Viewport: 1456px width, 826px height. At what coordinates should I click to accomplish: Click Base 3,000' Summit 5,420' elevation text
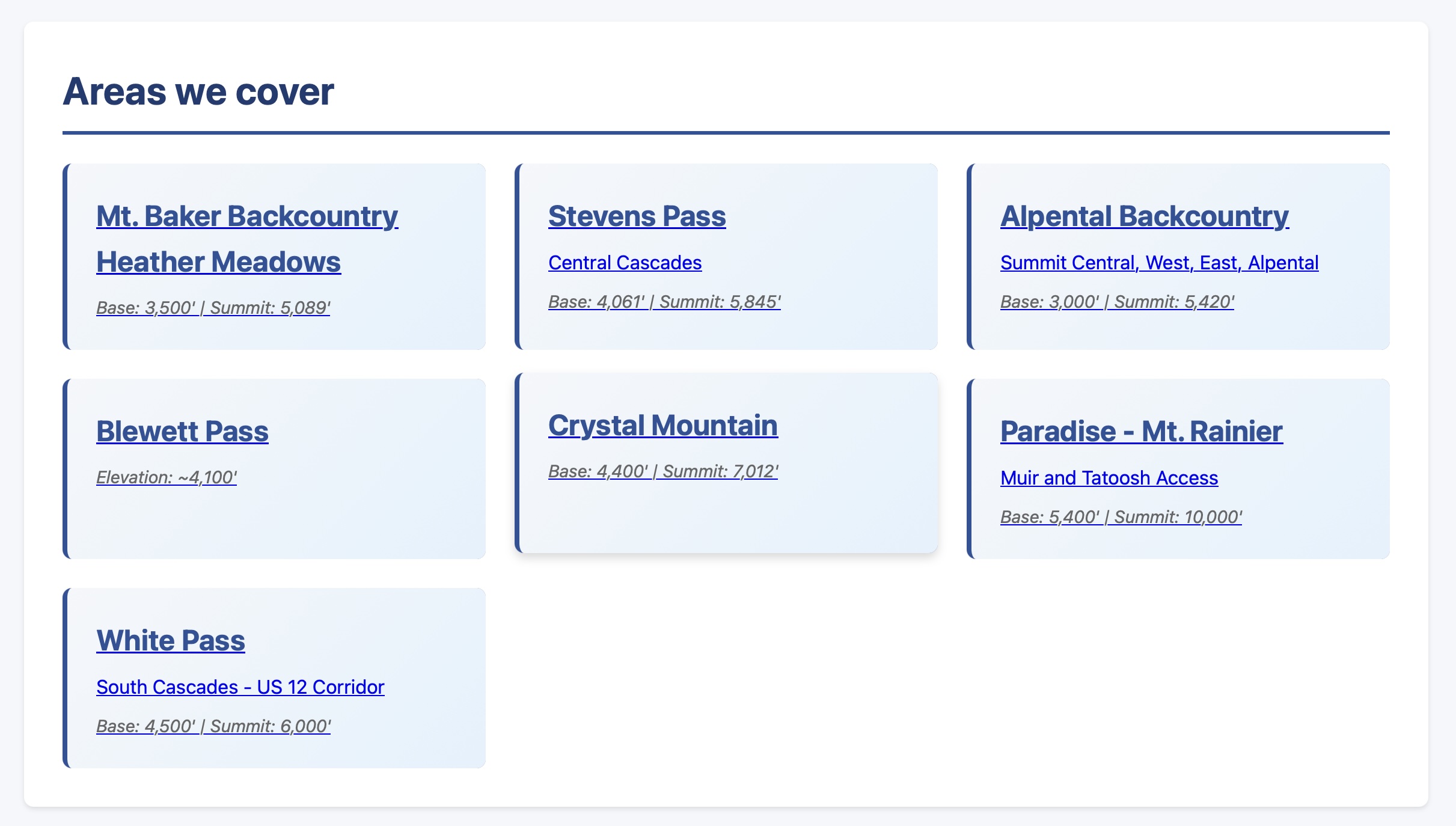(1118, 302)
